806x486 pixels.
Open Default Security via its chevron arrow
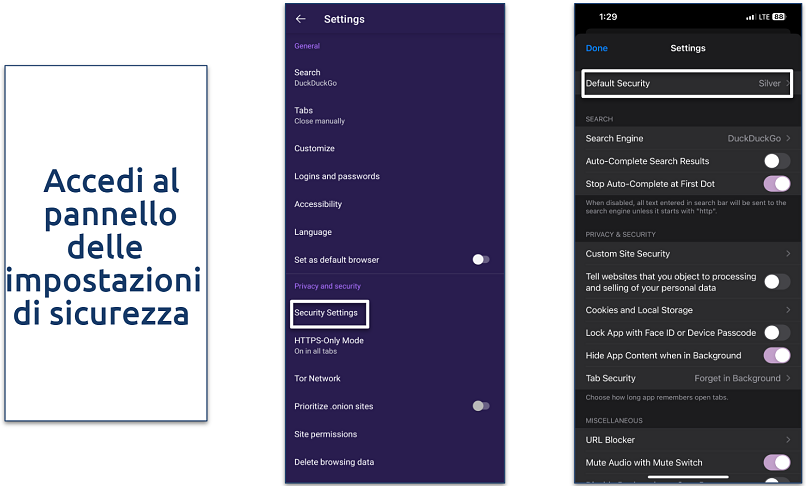point(787,84)
